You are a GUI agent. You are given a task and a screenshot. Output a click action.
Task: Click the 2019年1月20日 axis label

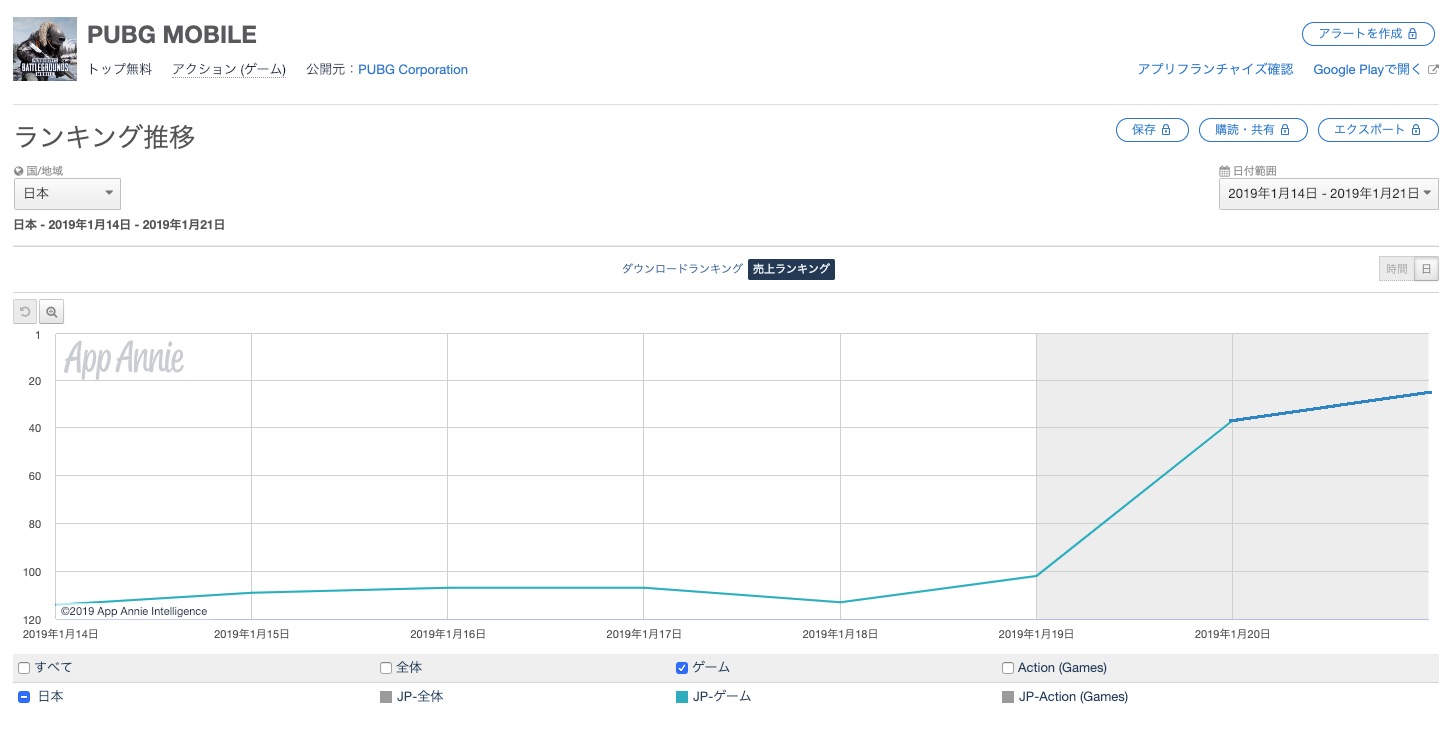tap(1232, 634)
